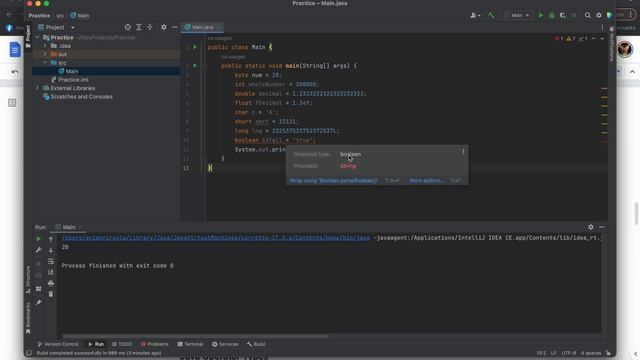
Task: Click the print icon in Run console toolbar
Action: pyautogui.click(x=51, y=283)
